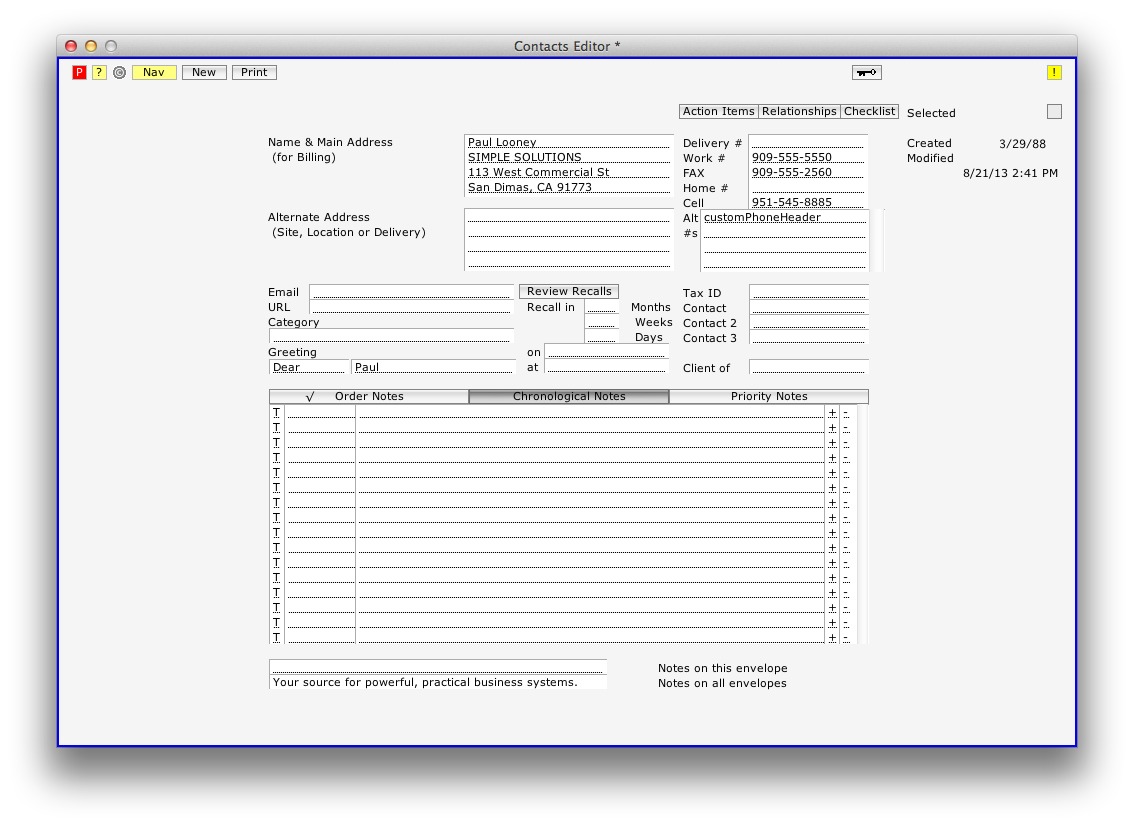Edit the greeting salutation field containing Dear

(x=308, y=367)
